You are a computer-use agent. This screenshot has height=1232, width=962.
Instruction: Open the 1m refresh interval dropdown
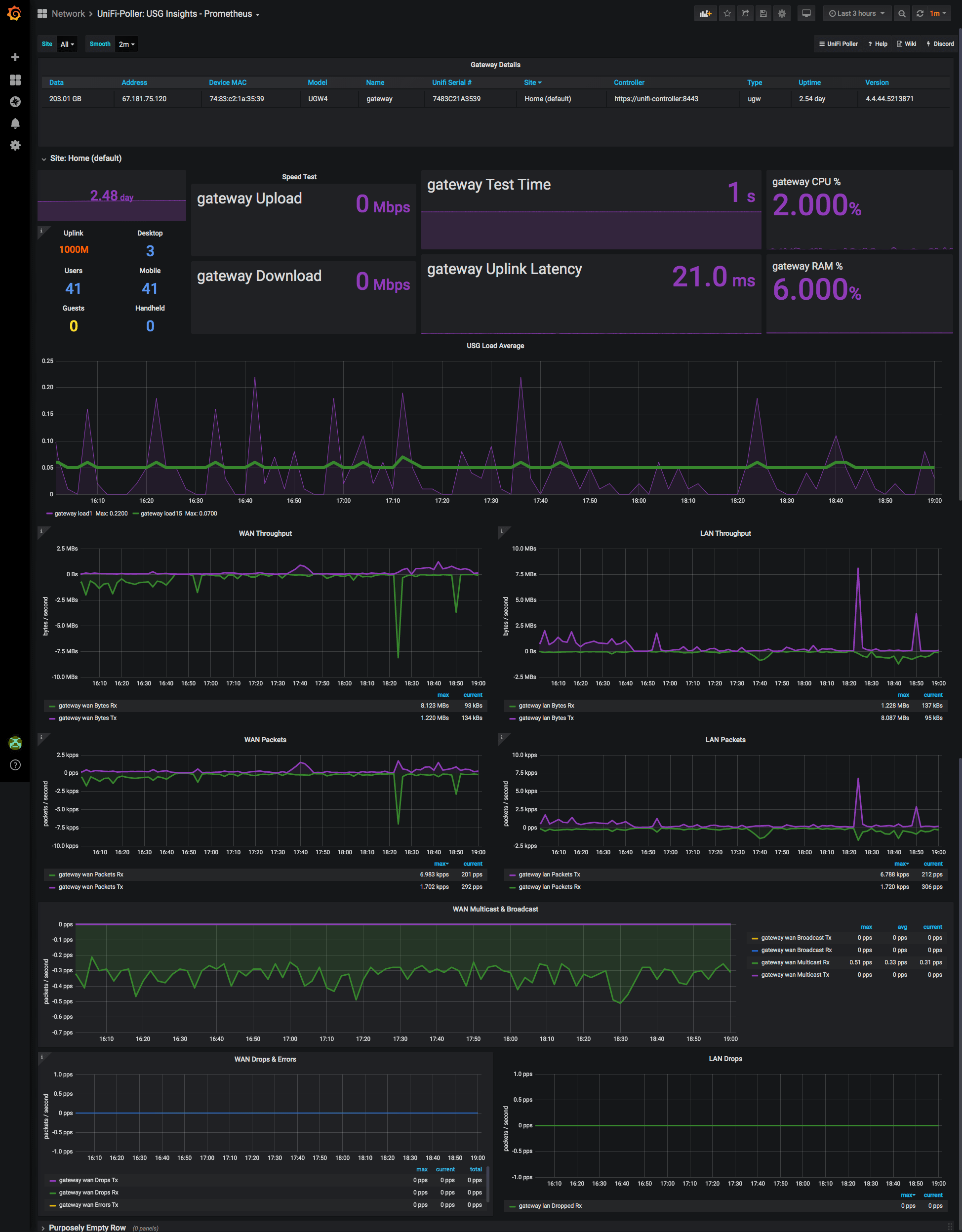pyautogui.click(x=938, y=13)
